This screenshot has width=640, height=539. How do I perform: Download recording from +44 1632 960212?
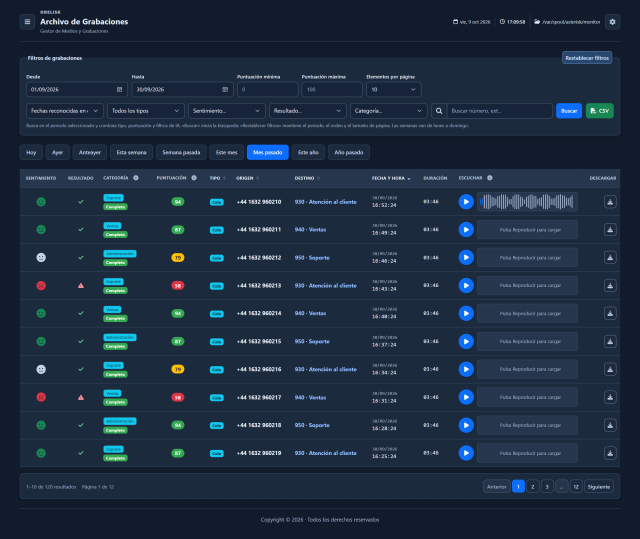[x=610, y=257]
